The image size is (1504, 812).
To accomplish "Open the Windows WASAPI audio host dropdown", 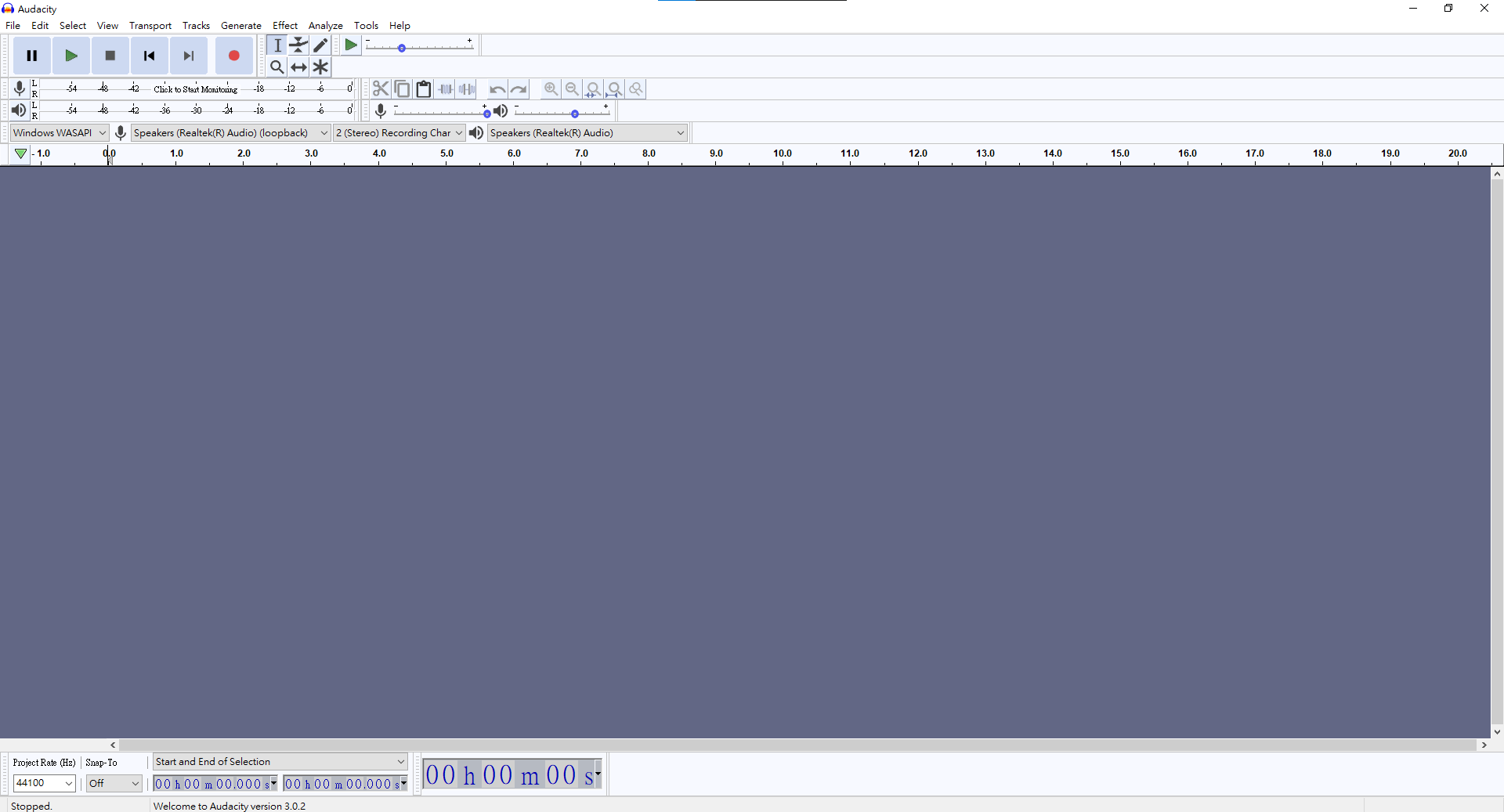I will (x=60, y=133).
